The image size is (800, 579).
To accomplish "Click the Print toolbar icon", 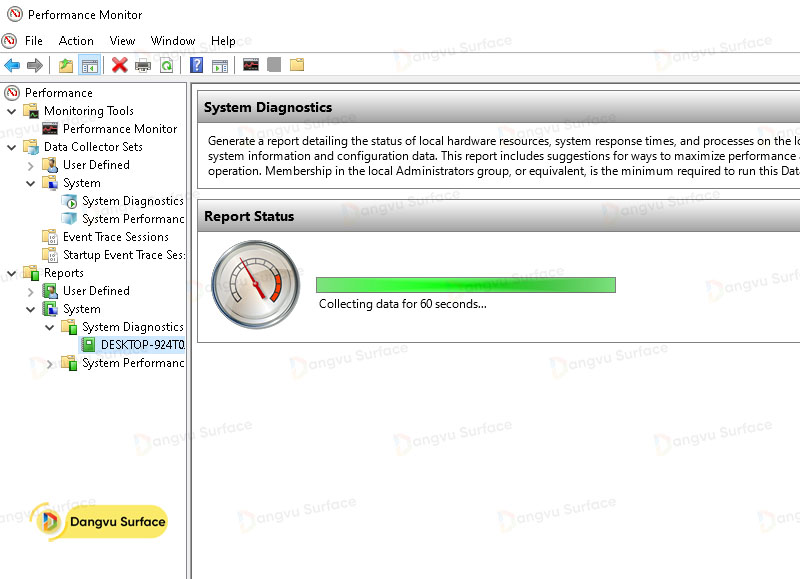I will 143,65.
